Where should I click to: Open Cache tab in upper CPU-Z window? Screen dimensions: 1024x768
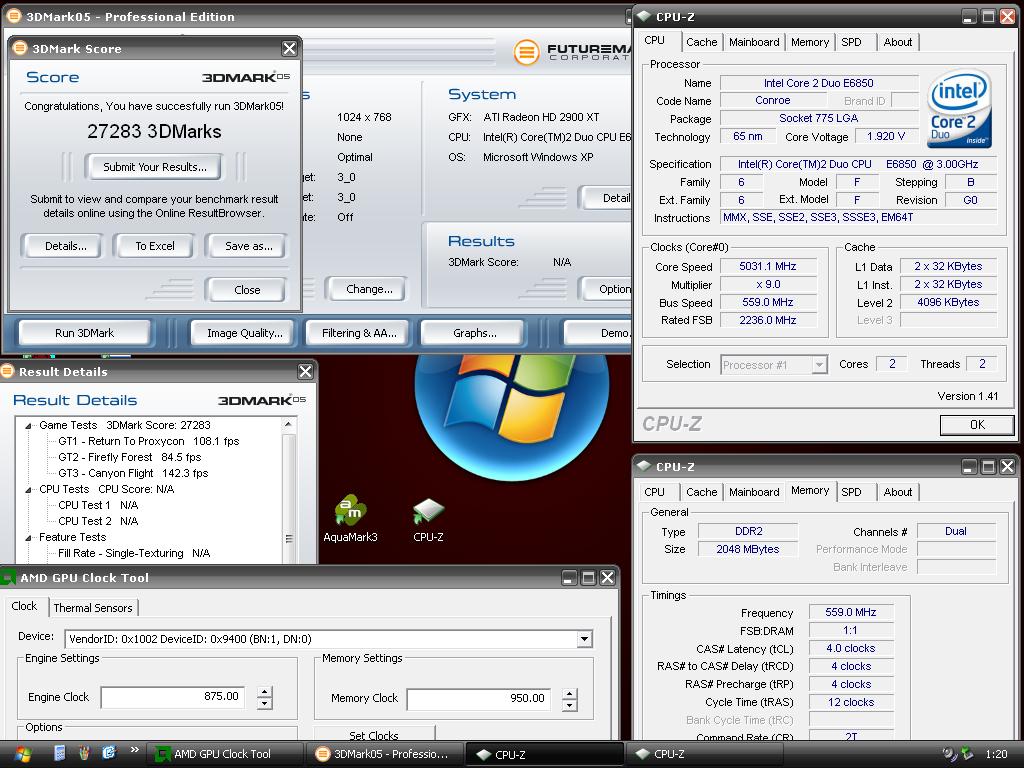click(701, 42)
